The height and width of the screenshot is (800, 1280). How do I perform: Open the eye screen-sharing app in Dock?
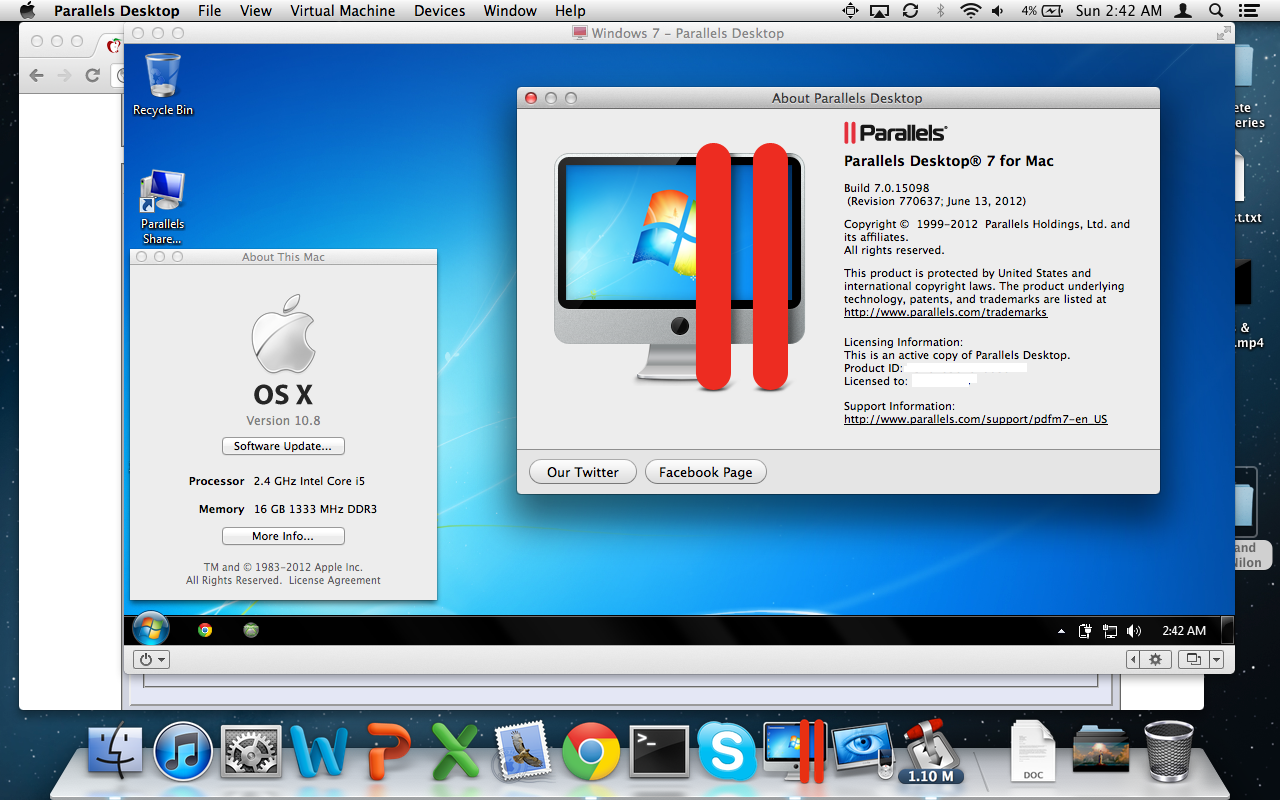(x=862, y=752)
